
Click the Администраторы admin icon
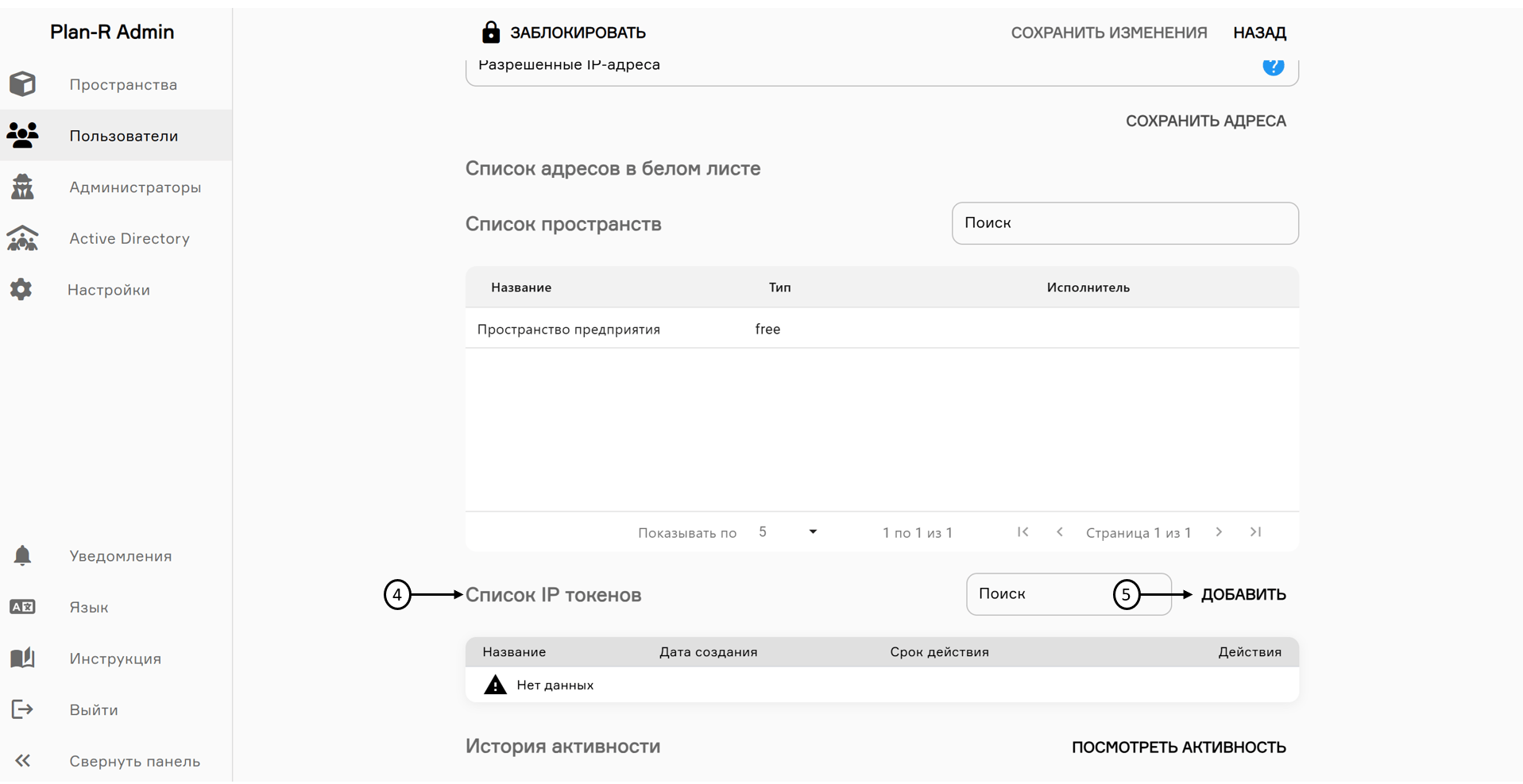coord(22,187)
